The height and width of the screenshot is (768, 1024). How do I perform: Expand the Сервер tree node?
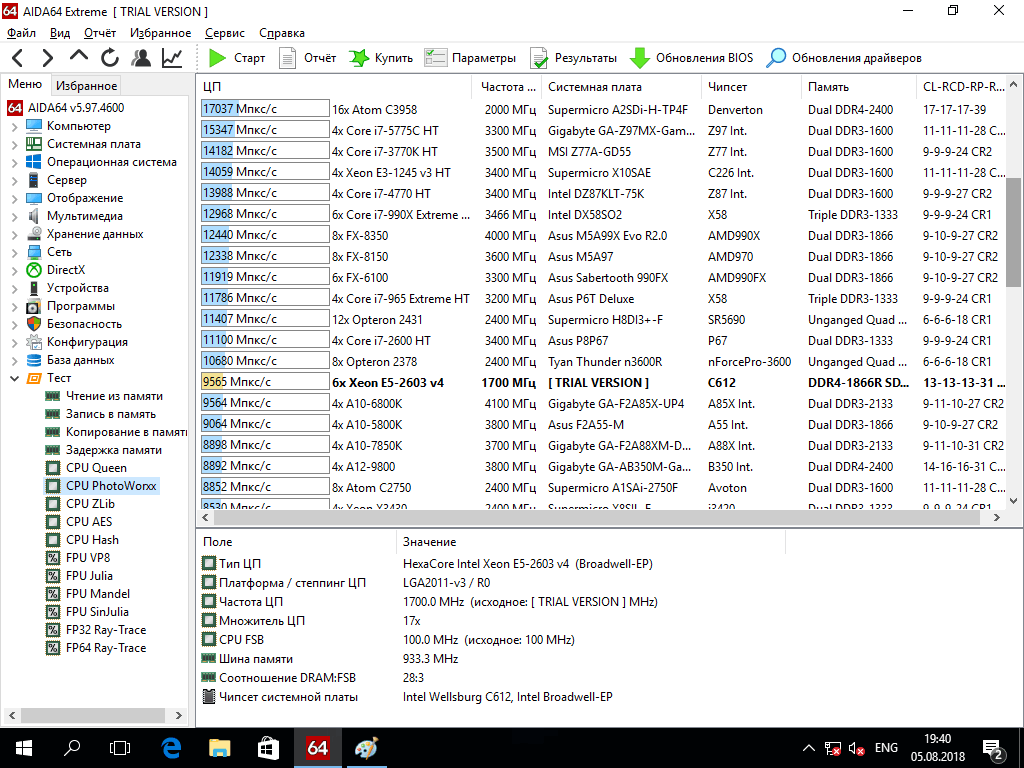coord(14,180)
